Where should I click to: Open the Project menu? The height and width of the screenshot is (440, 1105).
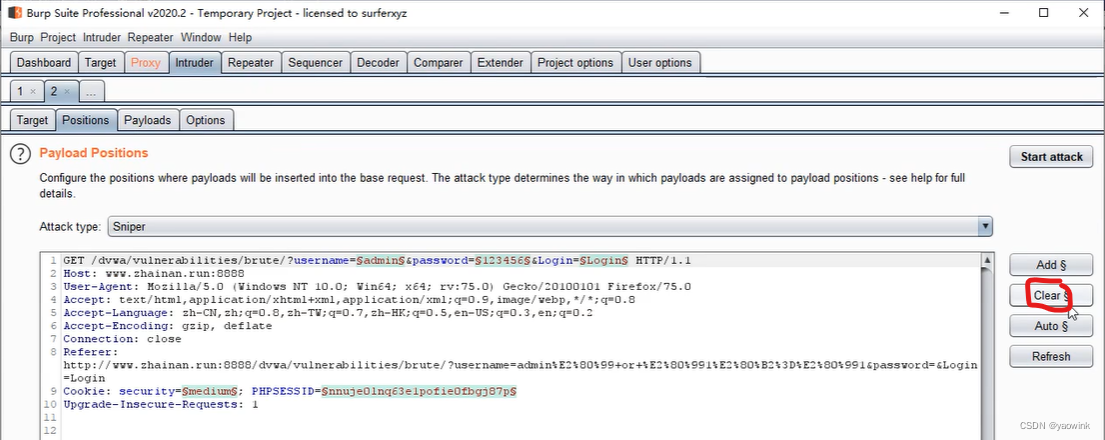(x=58, y=37)
